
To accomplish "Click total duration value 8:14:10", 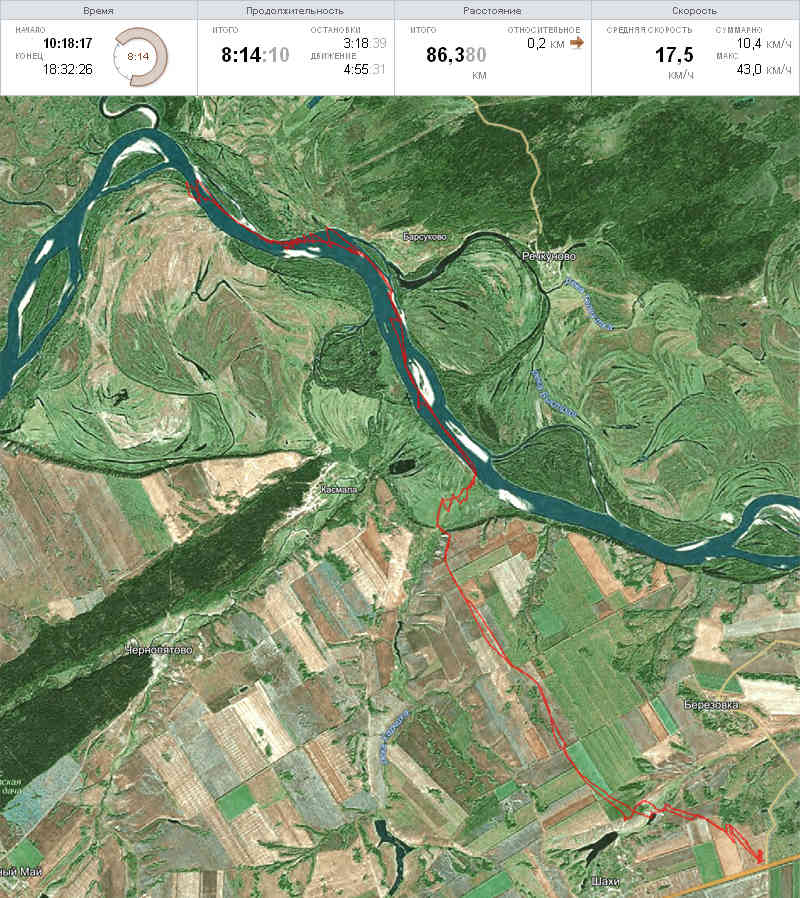I will (255, 55).
